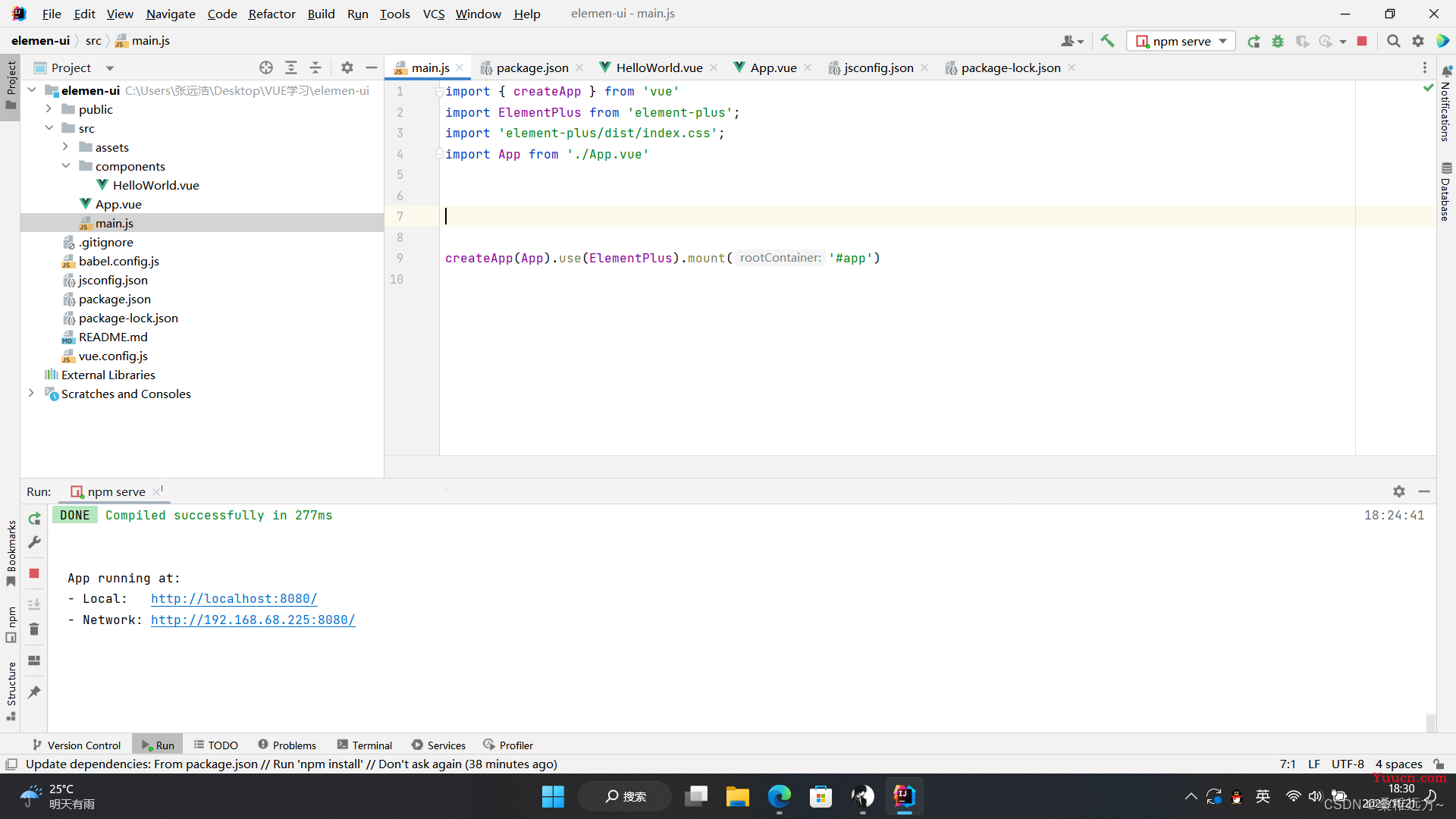The image size is (1456, 819).
Task: Open Search Everywhere magnifier icon
Action: click(1393, 41)
